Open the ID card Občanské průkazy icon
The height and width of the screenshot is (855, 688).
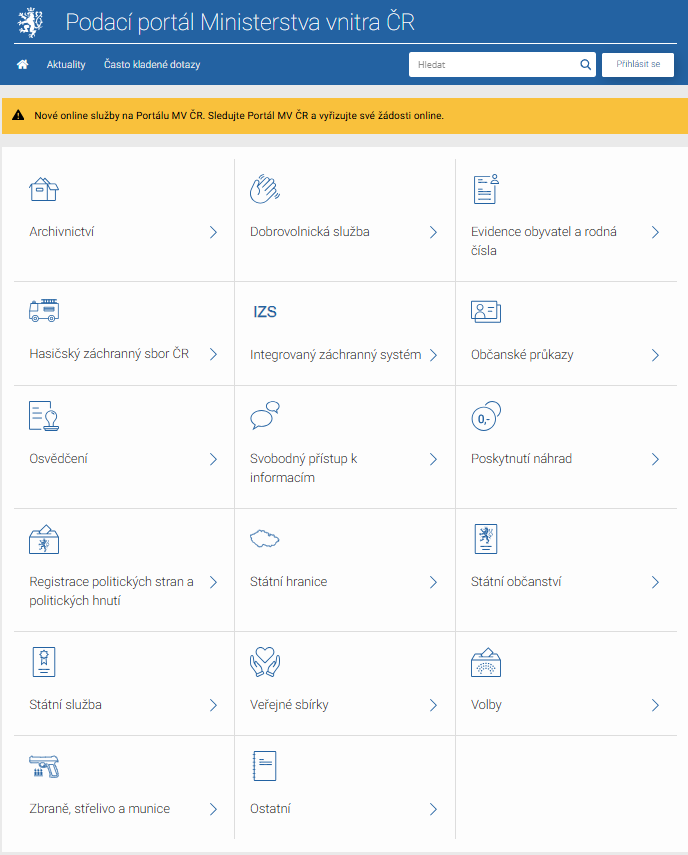(x=486, y=312)
